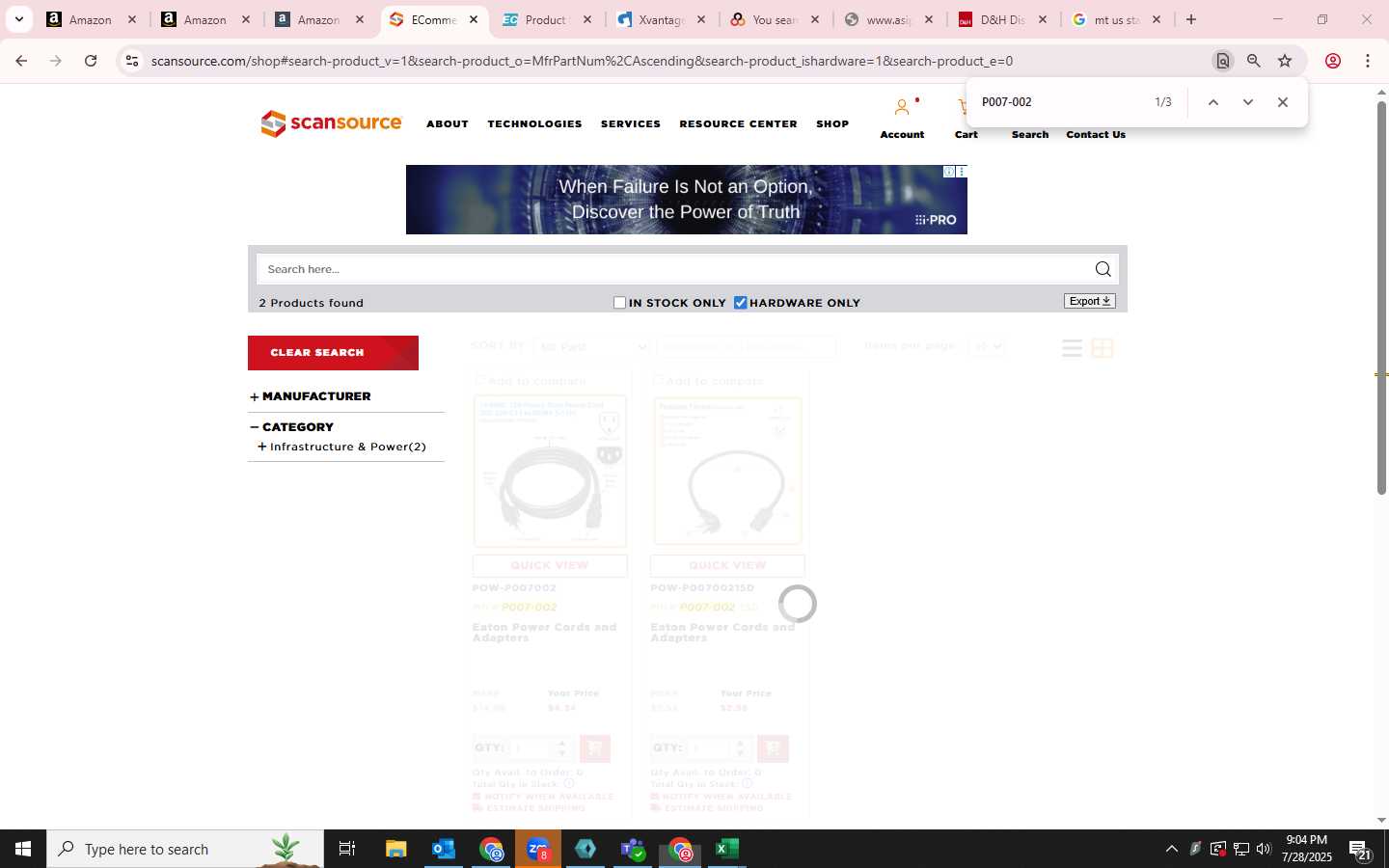The image size is (1389, 868).
Task: Open the TECHNOLOGIES menu
Action: coord(534,123)
